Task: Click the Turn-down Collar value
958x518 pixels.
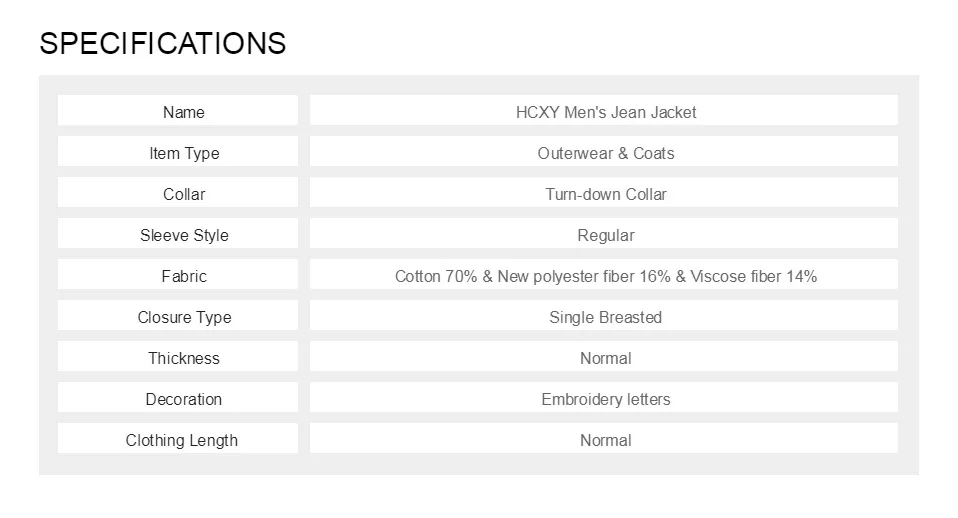Action: (x=604, y=192)
